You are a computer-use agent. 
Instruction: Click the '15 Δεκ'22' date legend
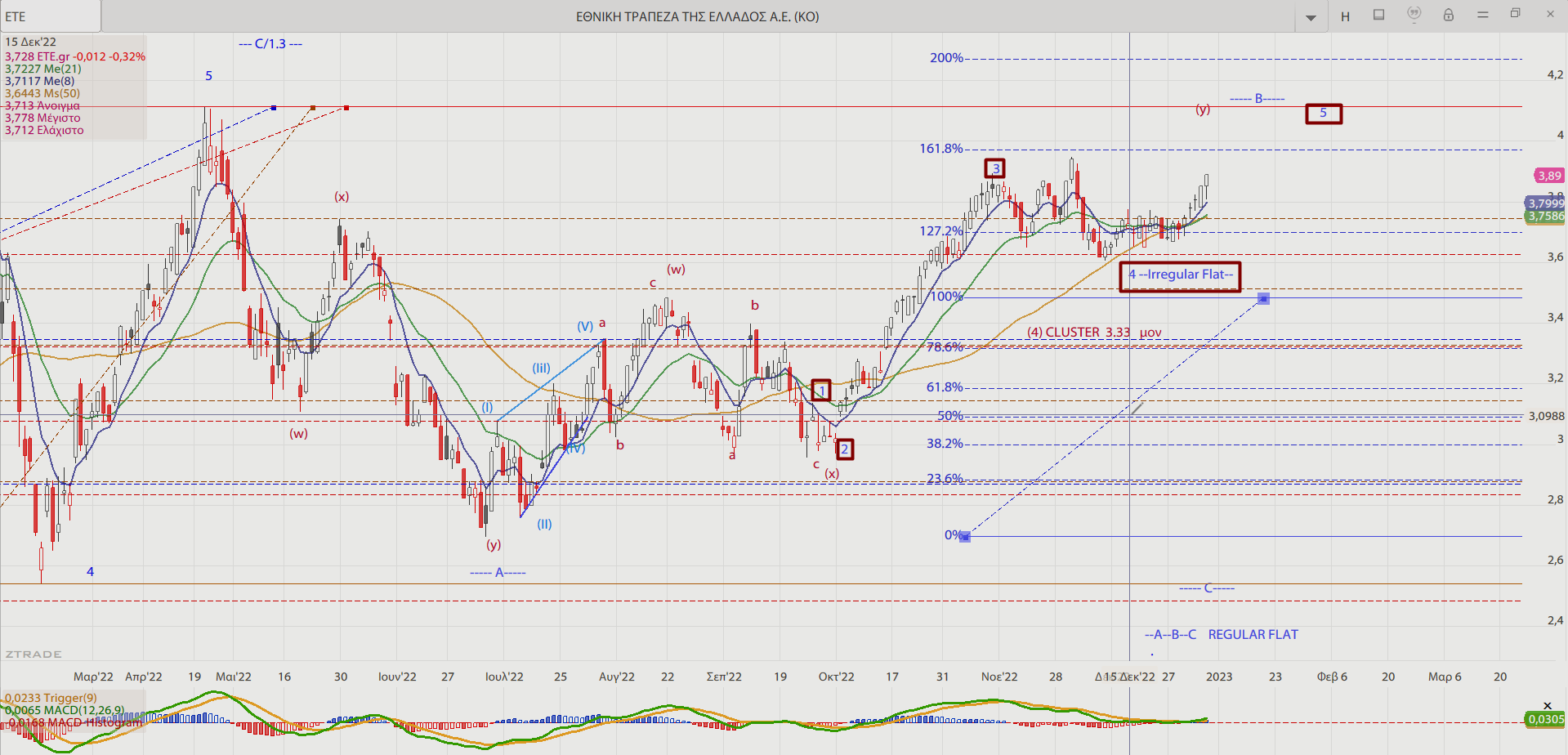pos(31,42)
